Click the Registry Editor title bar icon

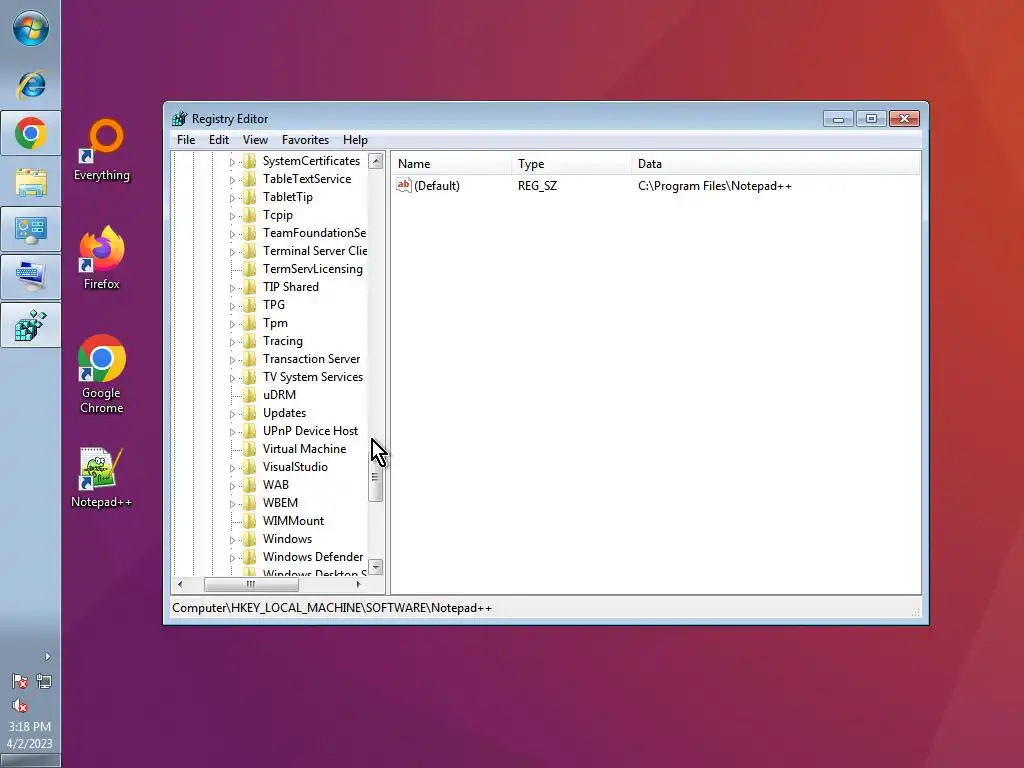click(179, 119)
